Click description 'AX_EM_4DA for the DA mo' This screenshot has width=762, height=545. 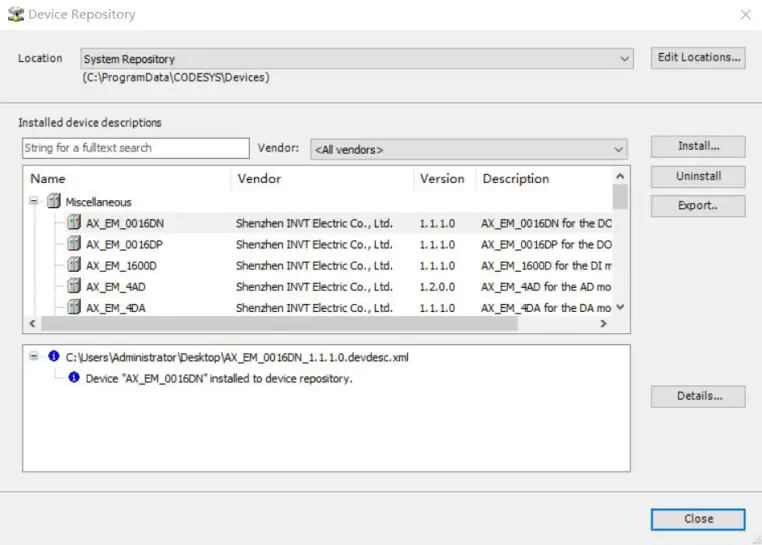click(546, 308)
